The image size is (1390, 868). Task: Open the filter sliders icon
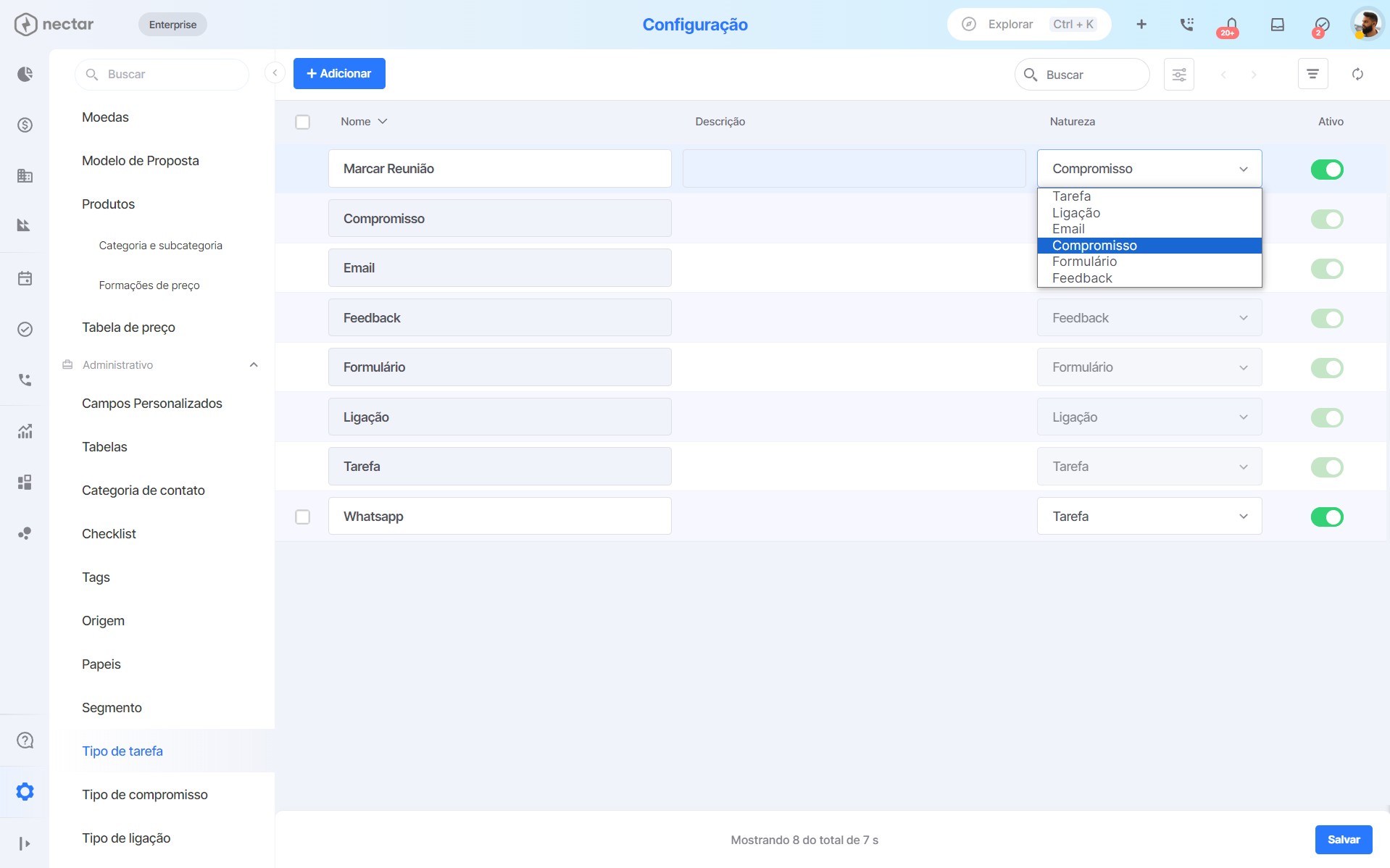pyautogui.click(x=1179, y=74)
